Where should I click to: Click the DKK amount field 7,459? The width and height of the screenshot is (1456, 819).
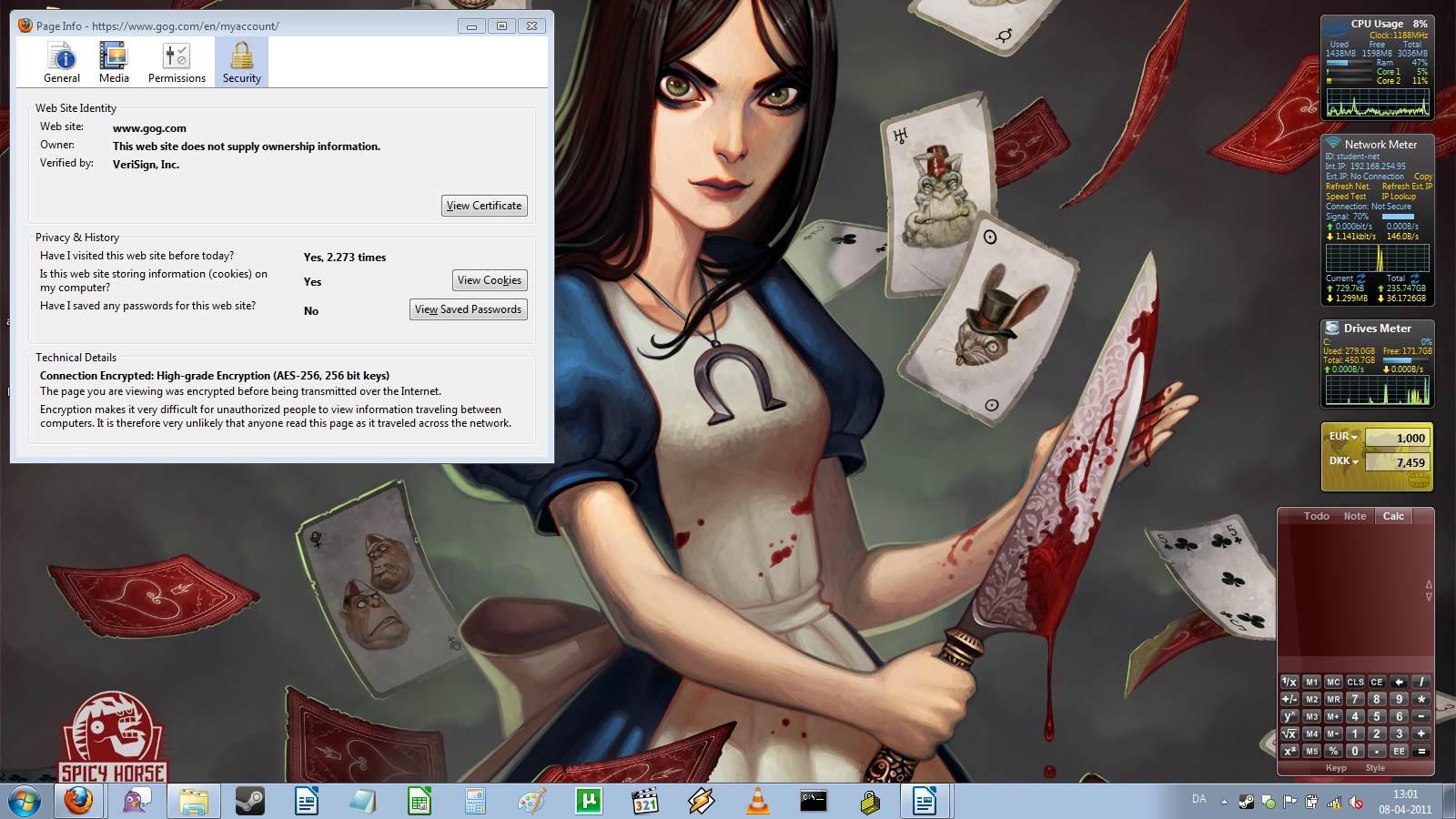tap(1397, 462)
